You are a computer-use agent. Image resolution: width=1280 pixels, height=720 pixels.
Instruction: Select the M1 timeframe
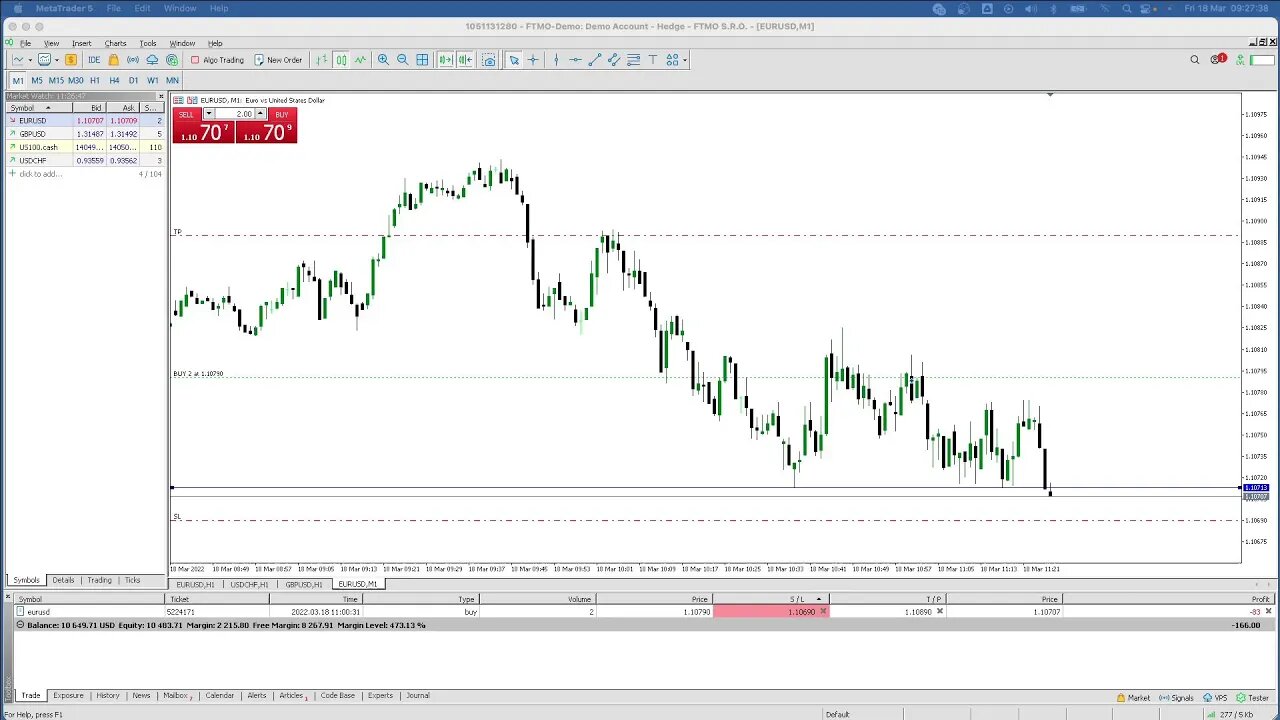pos(18,80)
